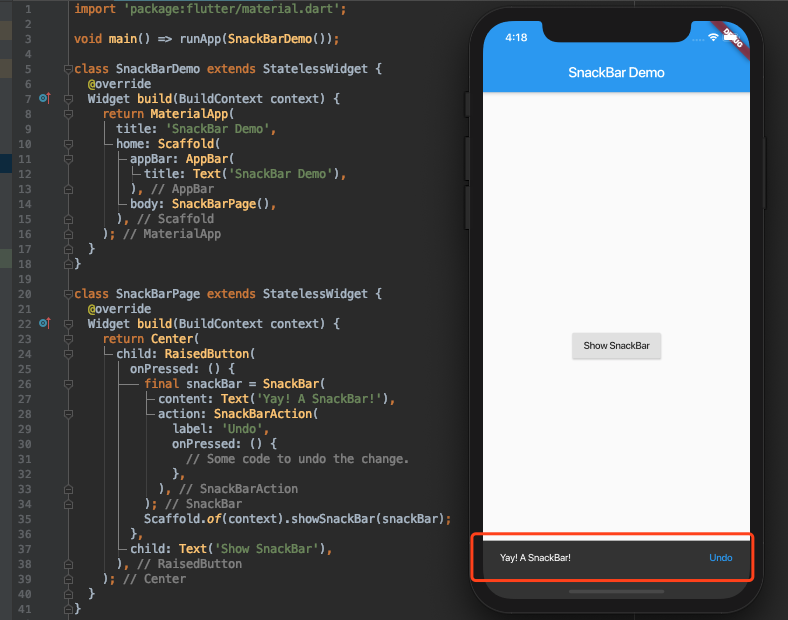Click the '// RaisedButton' closing comment
The height and width of the screenshot is (620, 788).
(189, 564)
